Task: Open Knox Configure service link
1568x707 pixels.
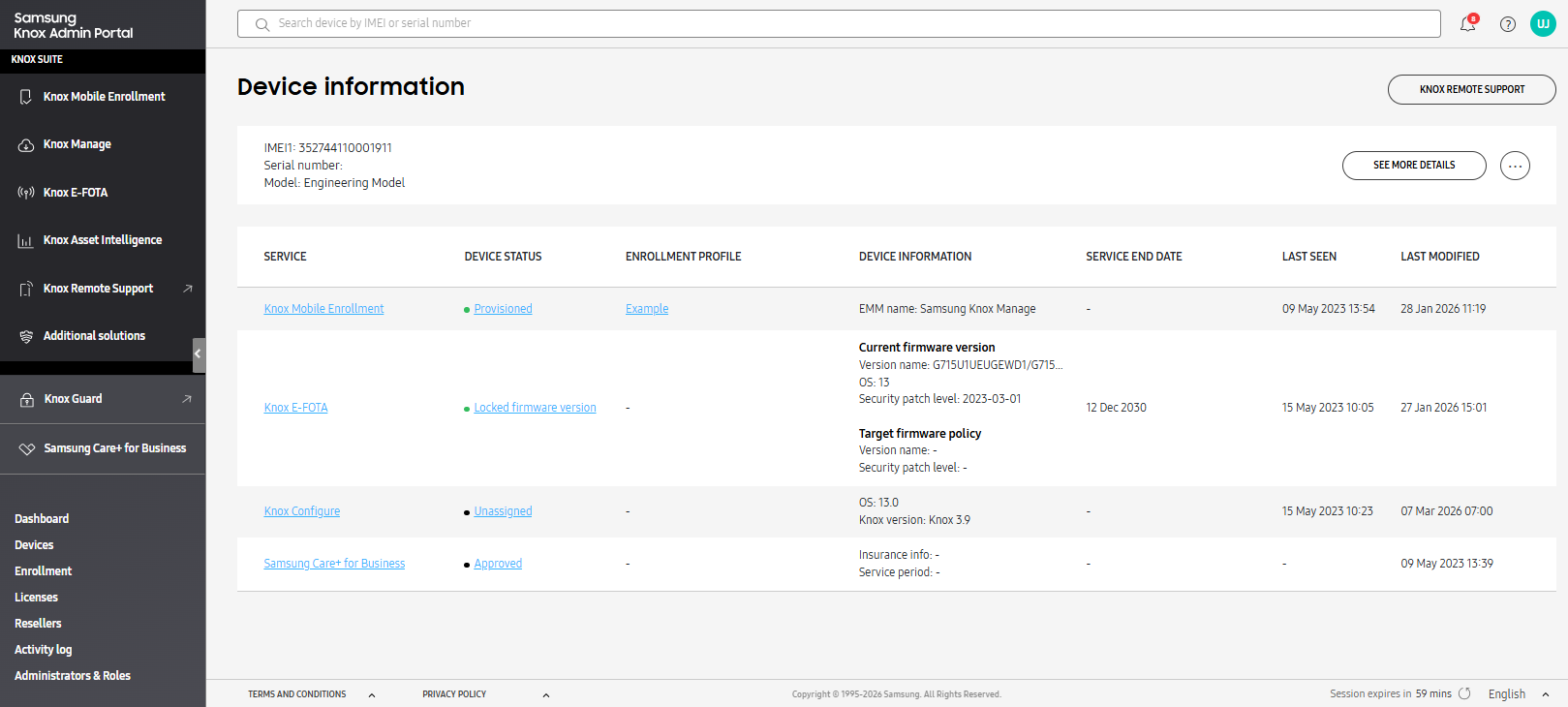Action: [x=301, y=511]
